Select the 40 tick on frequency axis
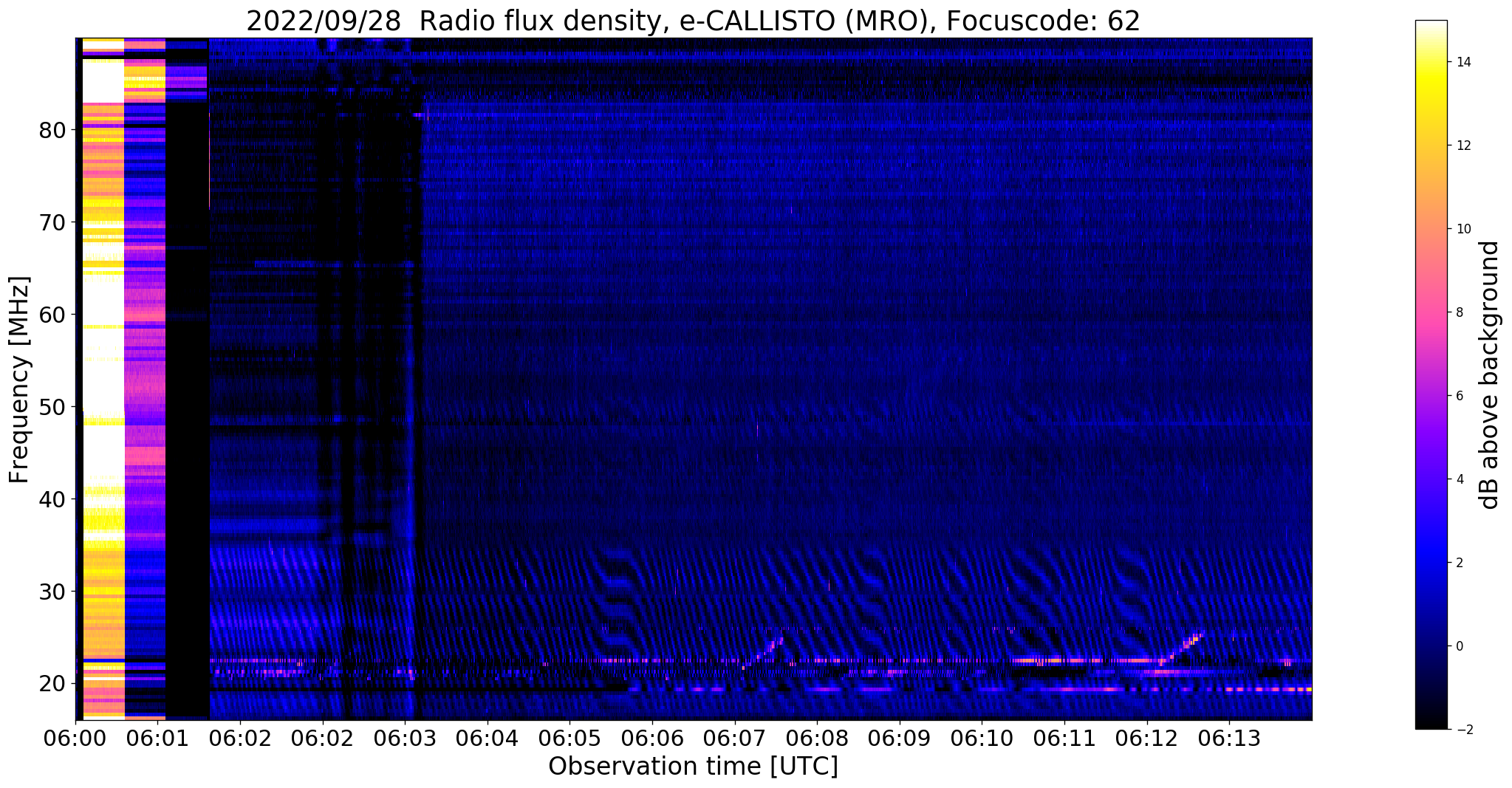Screen dimensions: 1512x788 pyautogui.click(x=52, y=499)
